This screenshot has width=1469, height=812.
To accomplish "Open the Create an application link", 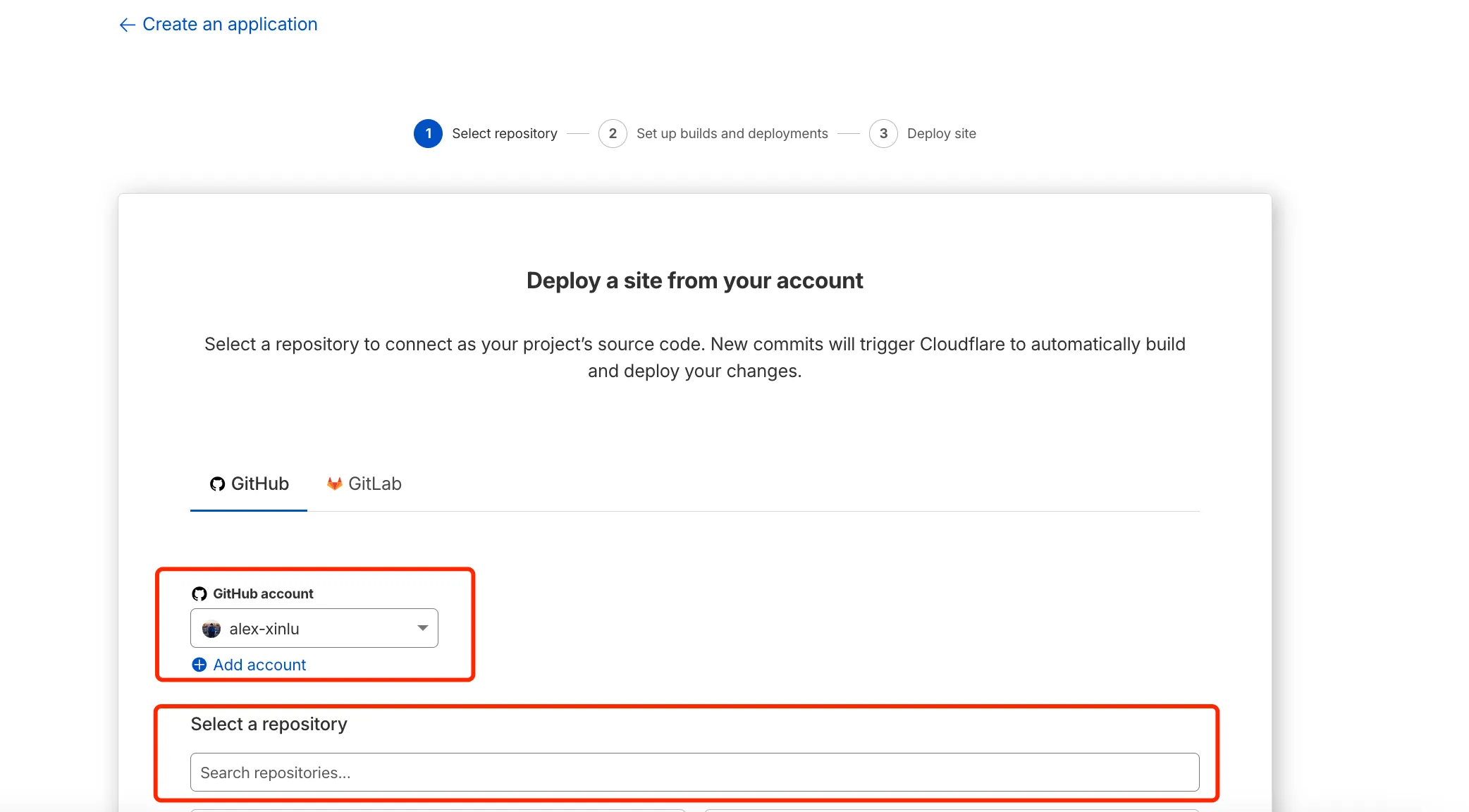I will (230, 25).
